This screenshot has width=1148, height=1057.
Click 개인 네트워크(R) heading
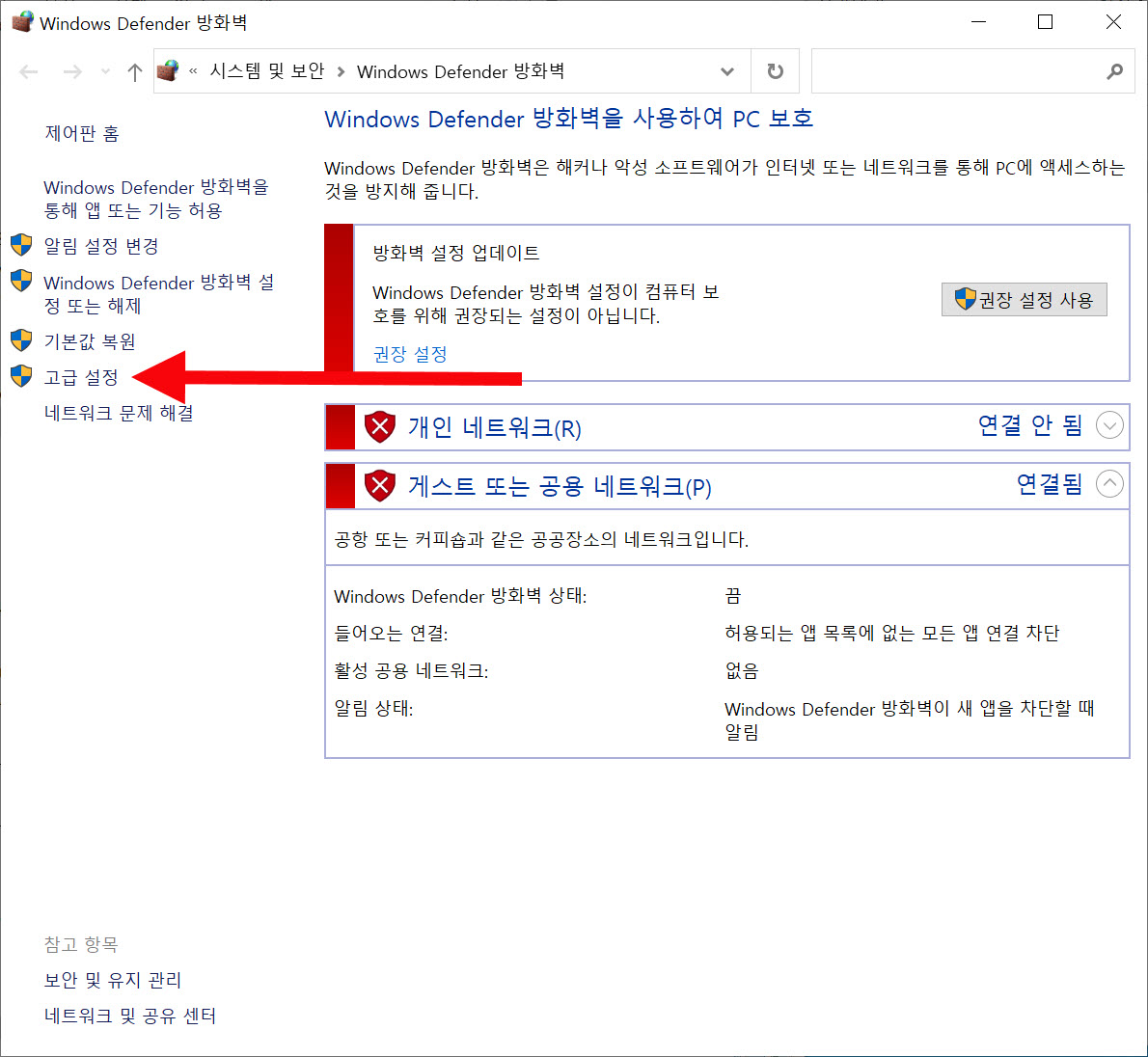pos(494,427)
